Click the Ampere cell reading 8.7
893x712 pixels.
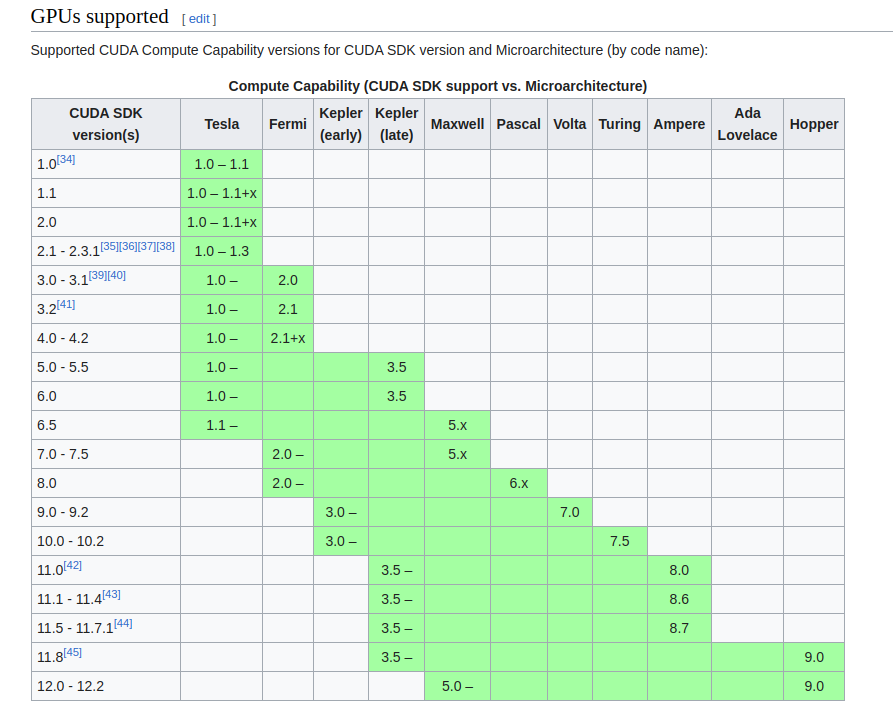click(x=679, y=629)
